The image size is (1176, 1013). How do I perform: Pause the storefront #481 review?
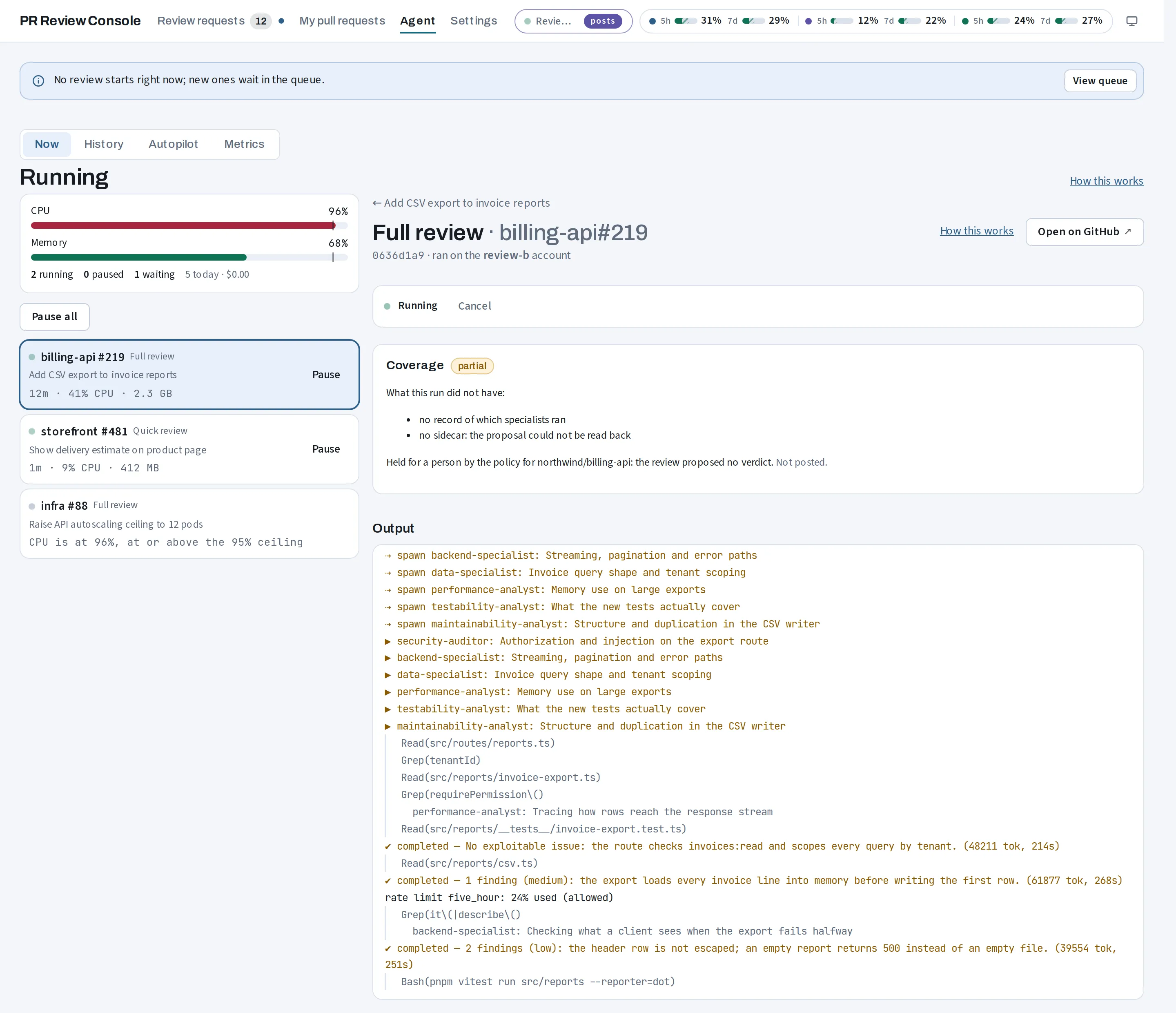pyautogui.click(x=326, y=449)
